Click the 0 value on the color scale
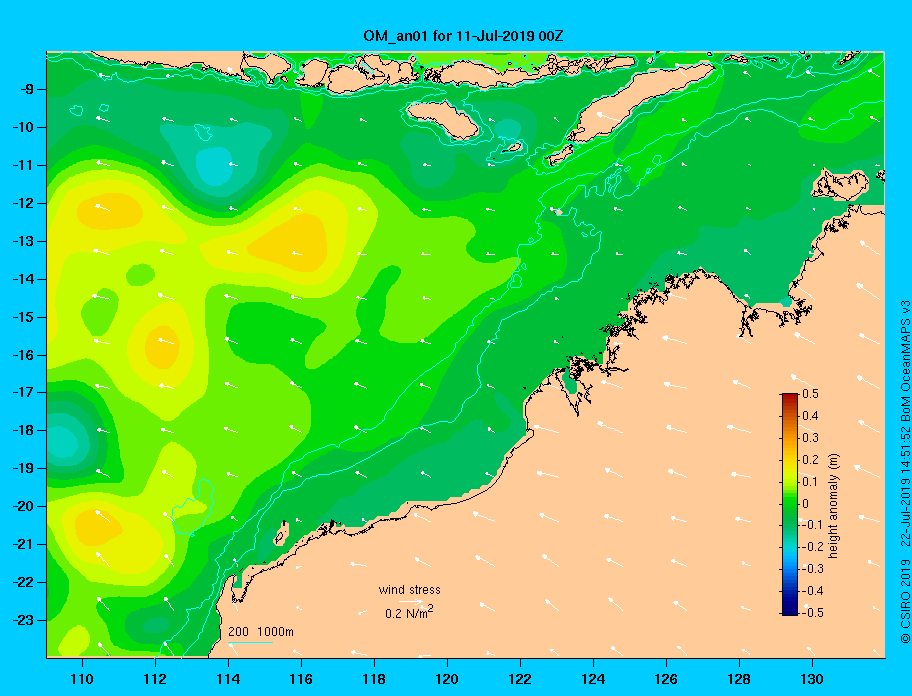The width and height of the screenshot is (912, 696). (x=805, y=504)
